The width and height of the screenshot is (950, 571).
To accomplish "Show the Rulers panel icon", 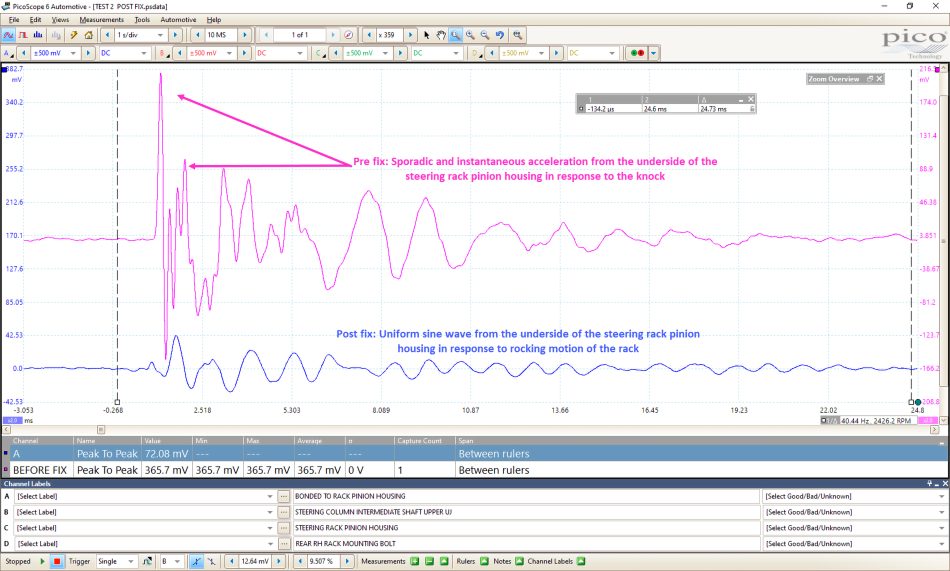I will [484, 561].
